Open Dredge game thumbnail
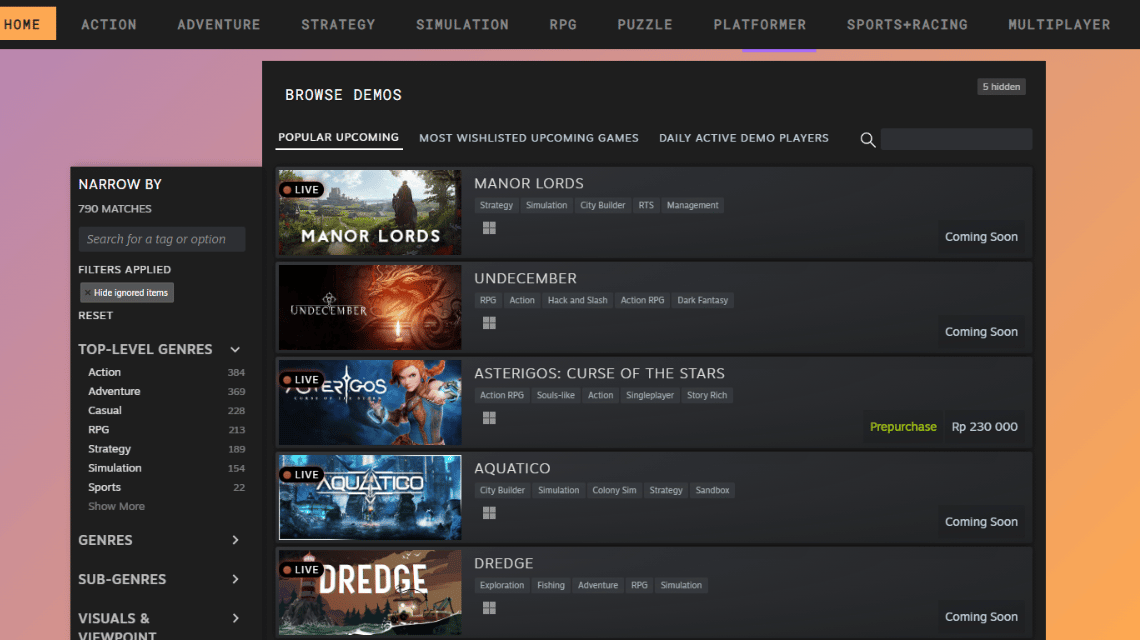1140x640 pixels. pyautogui.click(x=370, y=592)
